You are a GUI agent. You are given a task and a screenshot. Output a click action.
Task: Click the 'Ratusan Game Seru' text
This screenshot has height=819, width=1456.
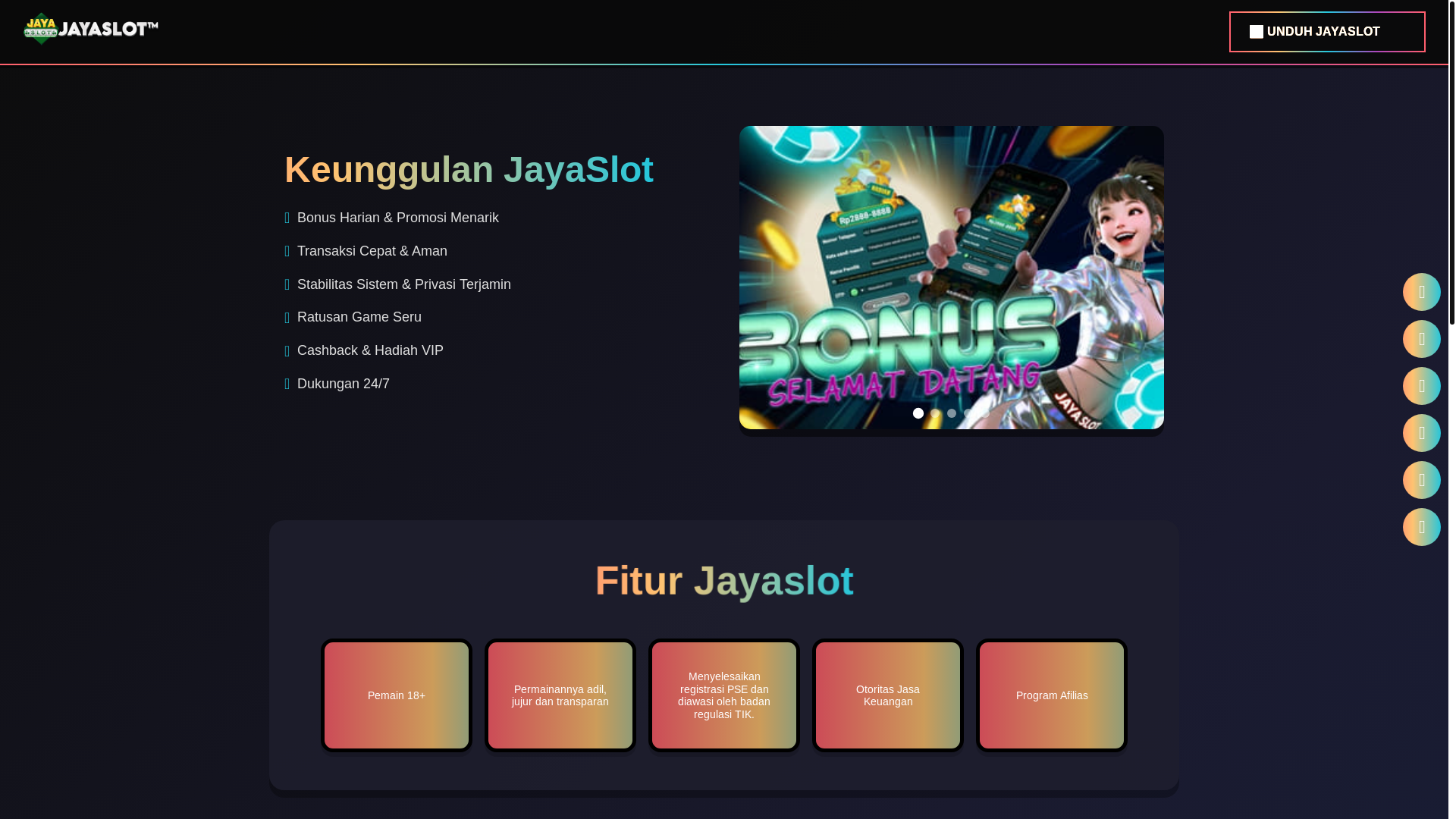359,317
